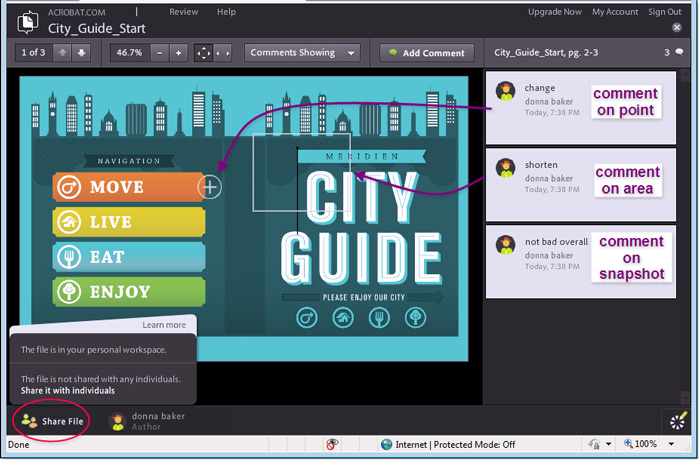Screen dimensions: 700x461
Task: Click the comment count speech bubble icon
Action: pos(680,53)
